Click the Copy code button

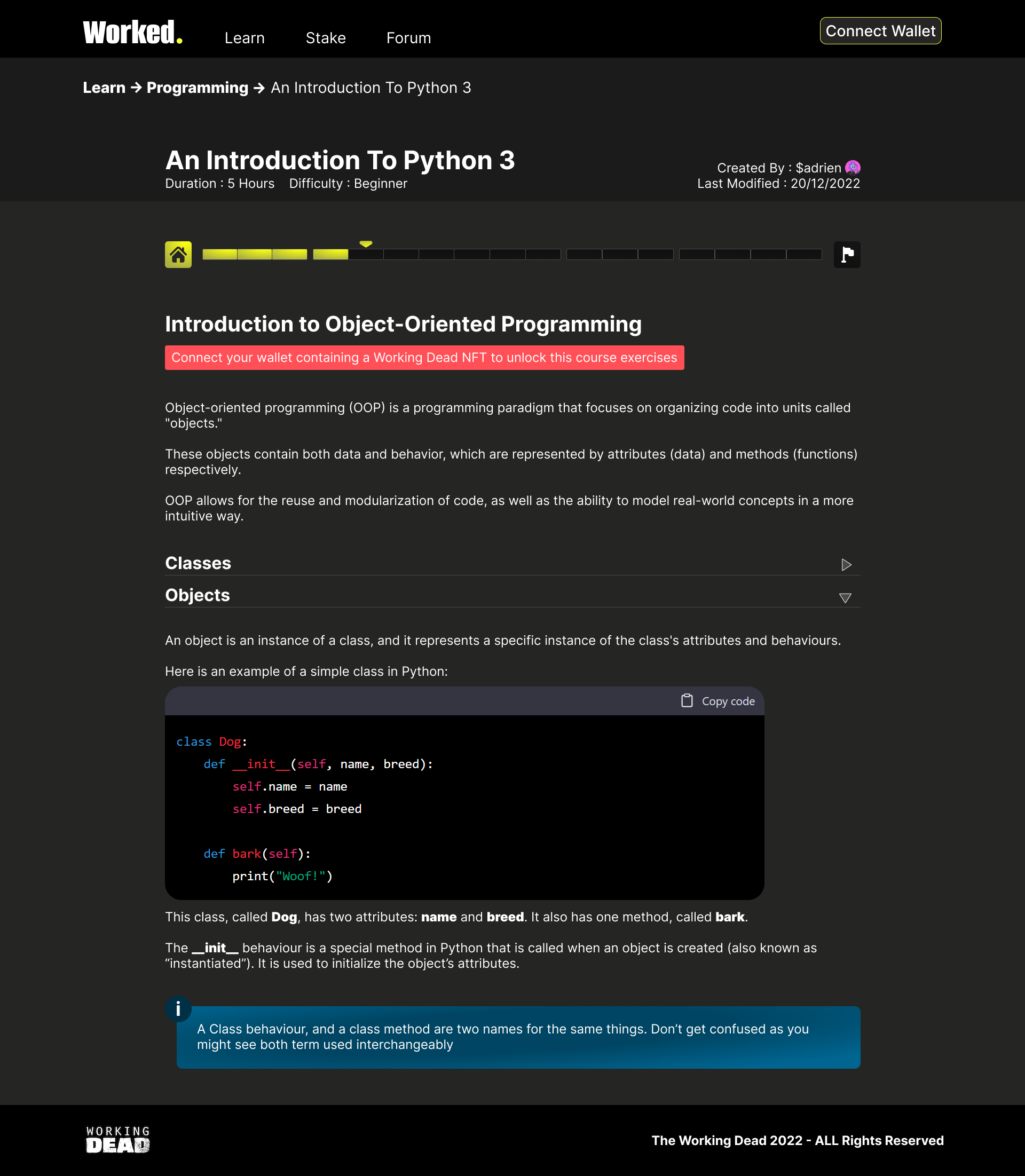coord(728,701)
